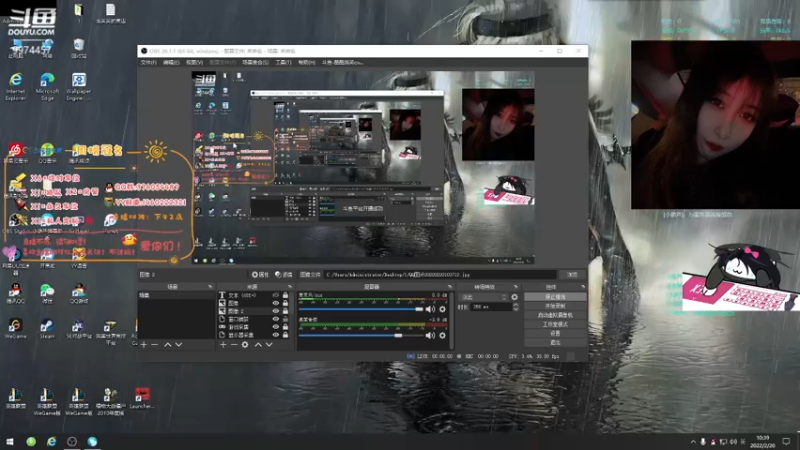Open the 文件(F) menu in OBS
This screenshot has height=450, width=800.
(x=148, y=63)
